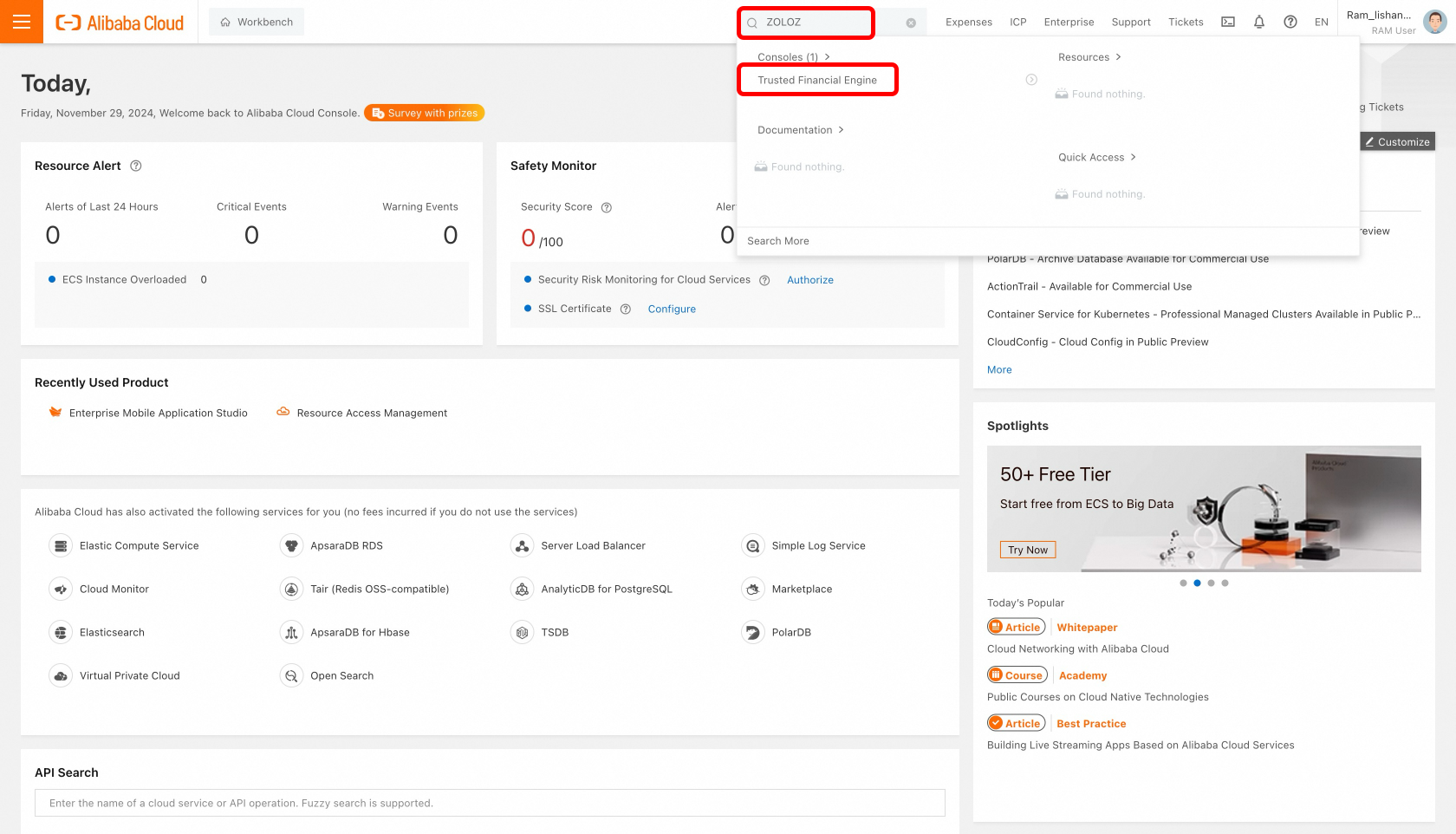Open Cloud Monitor service
The image size is (1456, 834).
(100, 590)
